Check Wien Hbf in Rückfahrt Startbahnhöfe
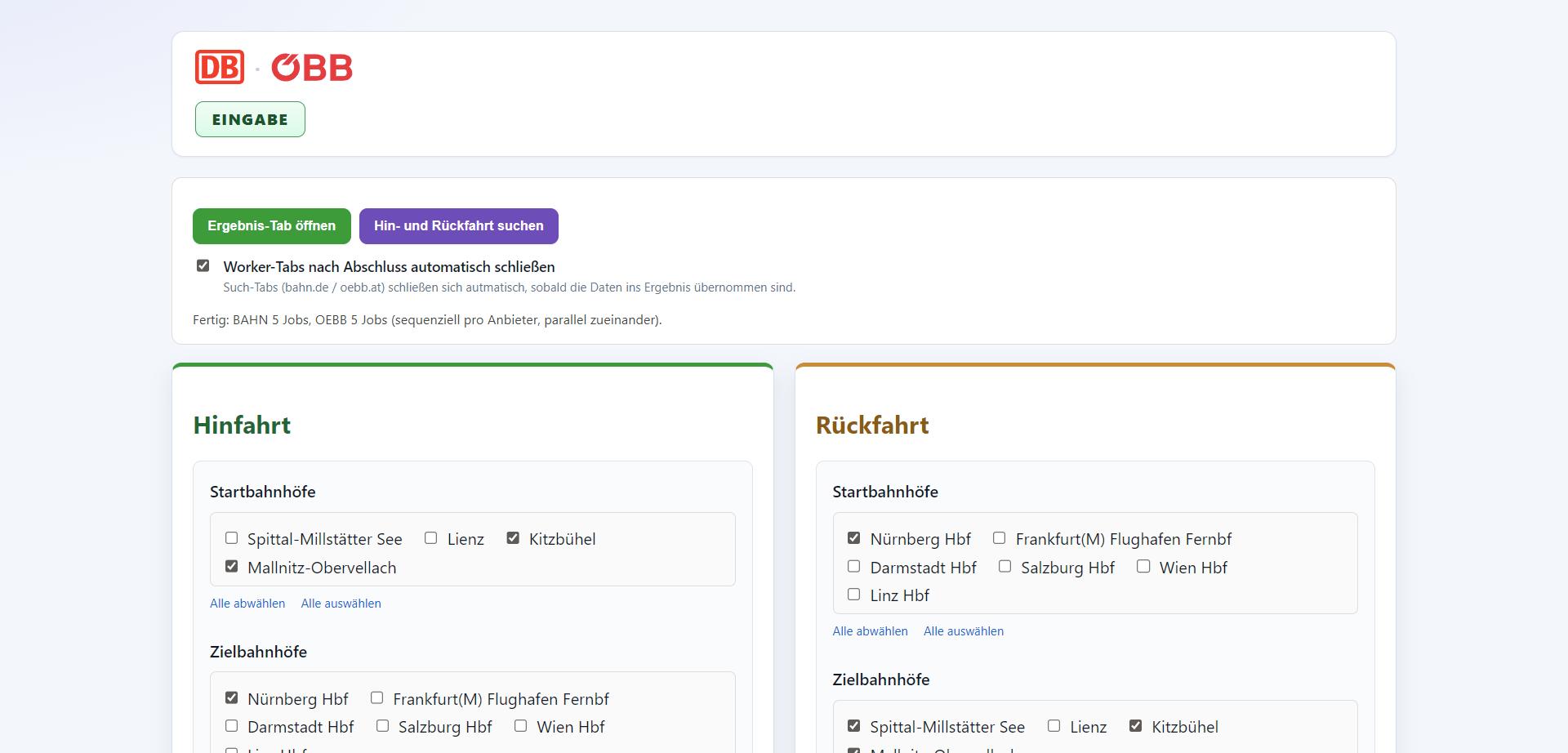Screen dimensions: 1568x753 (x=1144, y=566)
